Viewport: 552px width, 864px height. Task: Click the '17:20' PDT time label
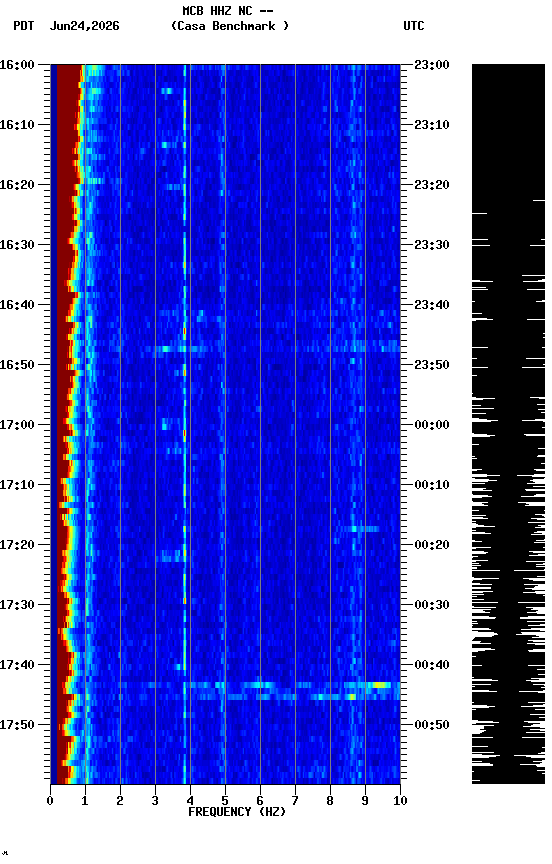pyautogui.click(x=17, y=545)
